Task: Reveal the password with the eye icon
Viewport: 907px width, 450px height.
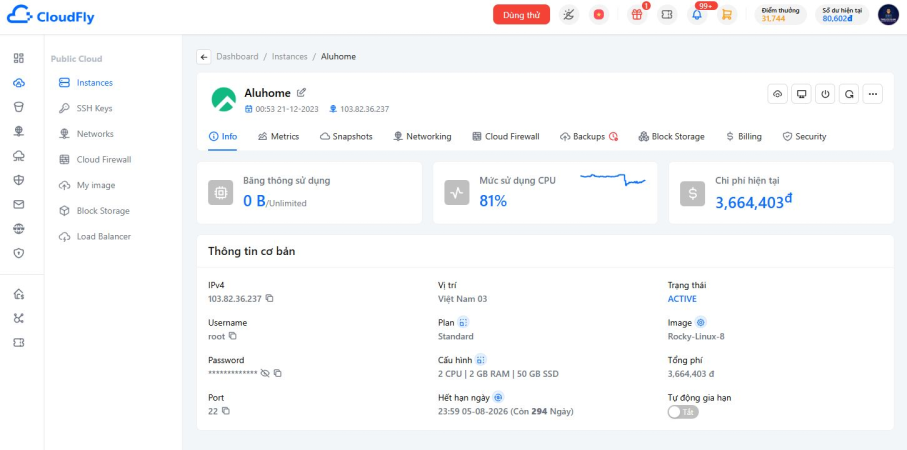Action: click(x=265, y=373)
